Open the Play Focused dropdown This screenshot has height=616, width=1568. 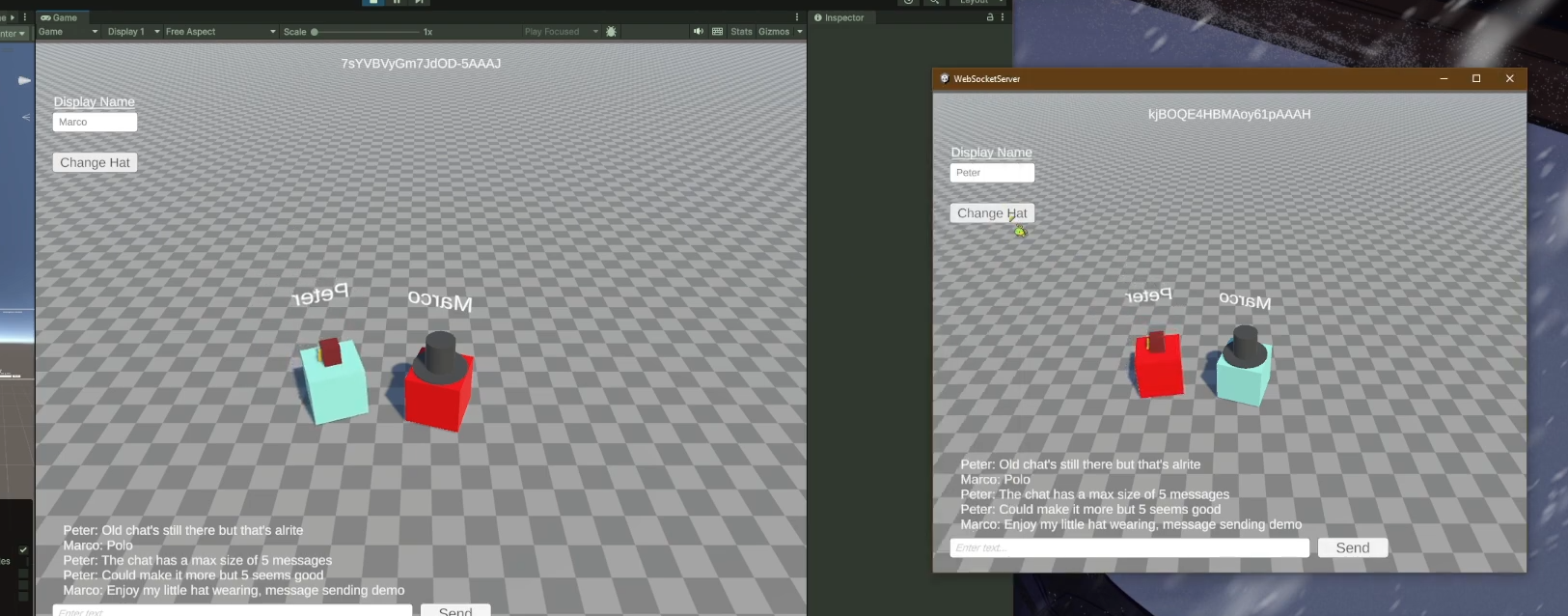[x=561, y=32]
